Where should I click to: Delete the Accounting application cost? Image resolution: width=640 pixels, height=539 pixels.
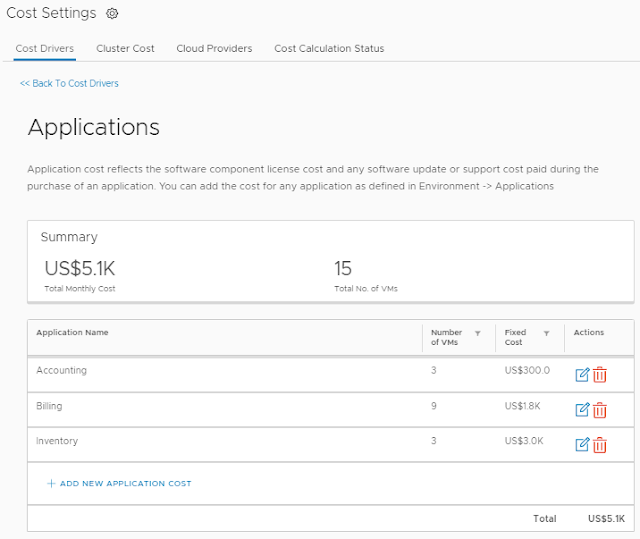[x=600, y=375]
